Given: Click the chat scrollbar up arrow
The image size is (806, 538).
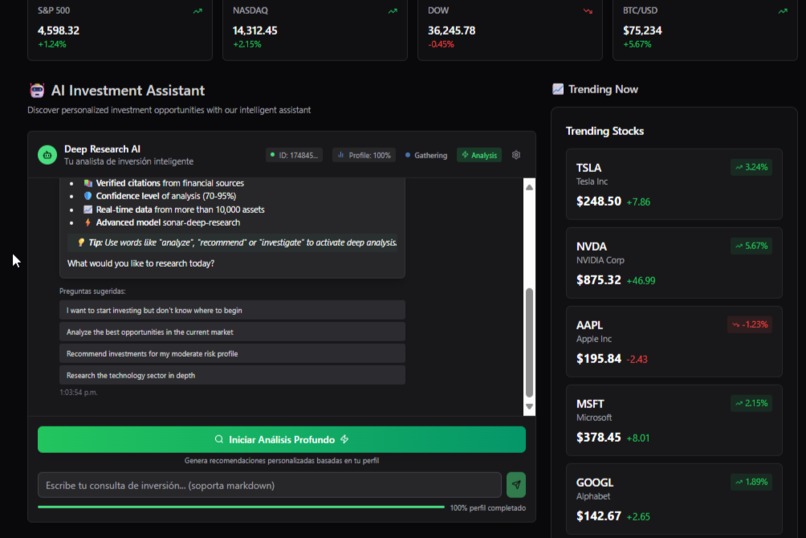Looking at the screenshot, I should tap(529, 187).
